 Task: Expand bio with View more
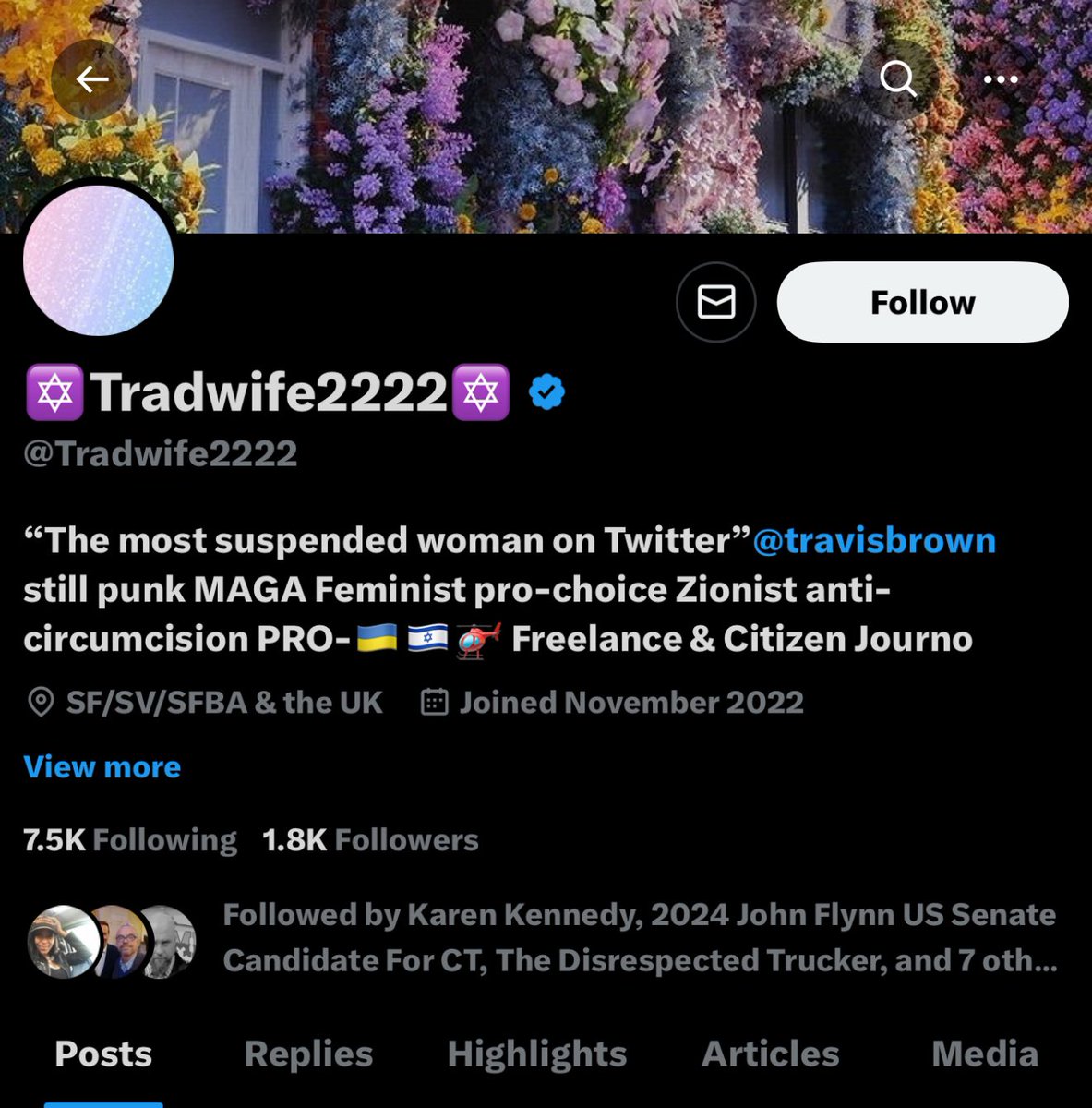[x=102, y=767]
